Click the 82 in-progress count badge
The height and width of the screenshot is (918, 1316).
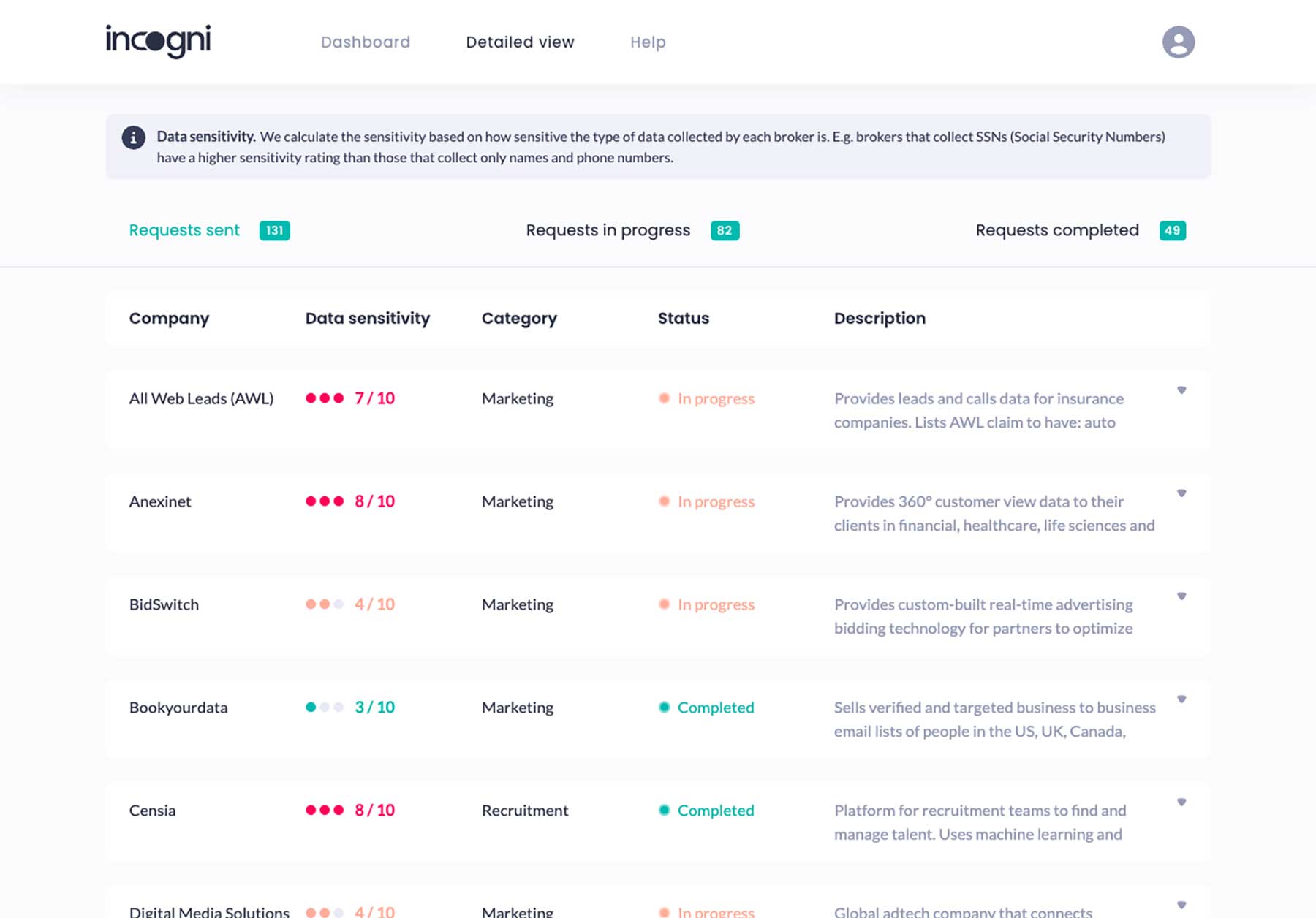(x=724, y=231)
